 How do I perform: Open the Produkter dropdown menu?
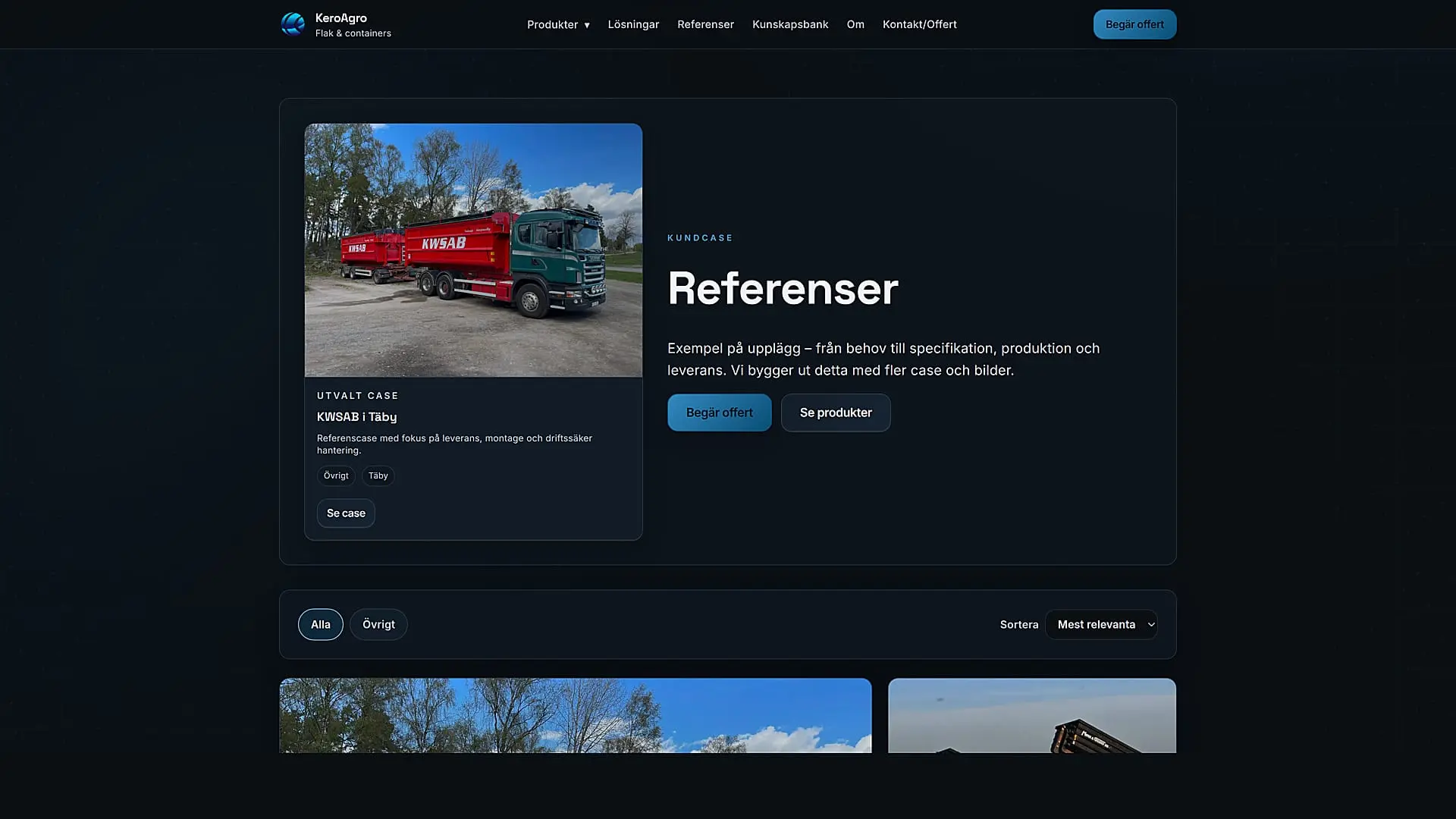coord(558,24)
